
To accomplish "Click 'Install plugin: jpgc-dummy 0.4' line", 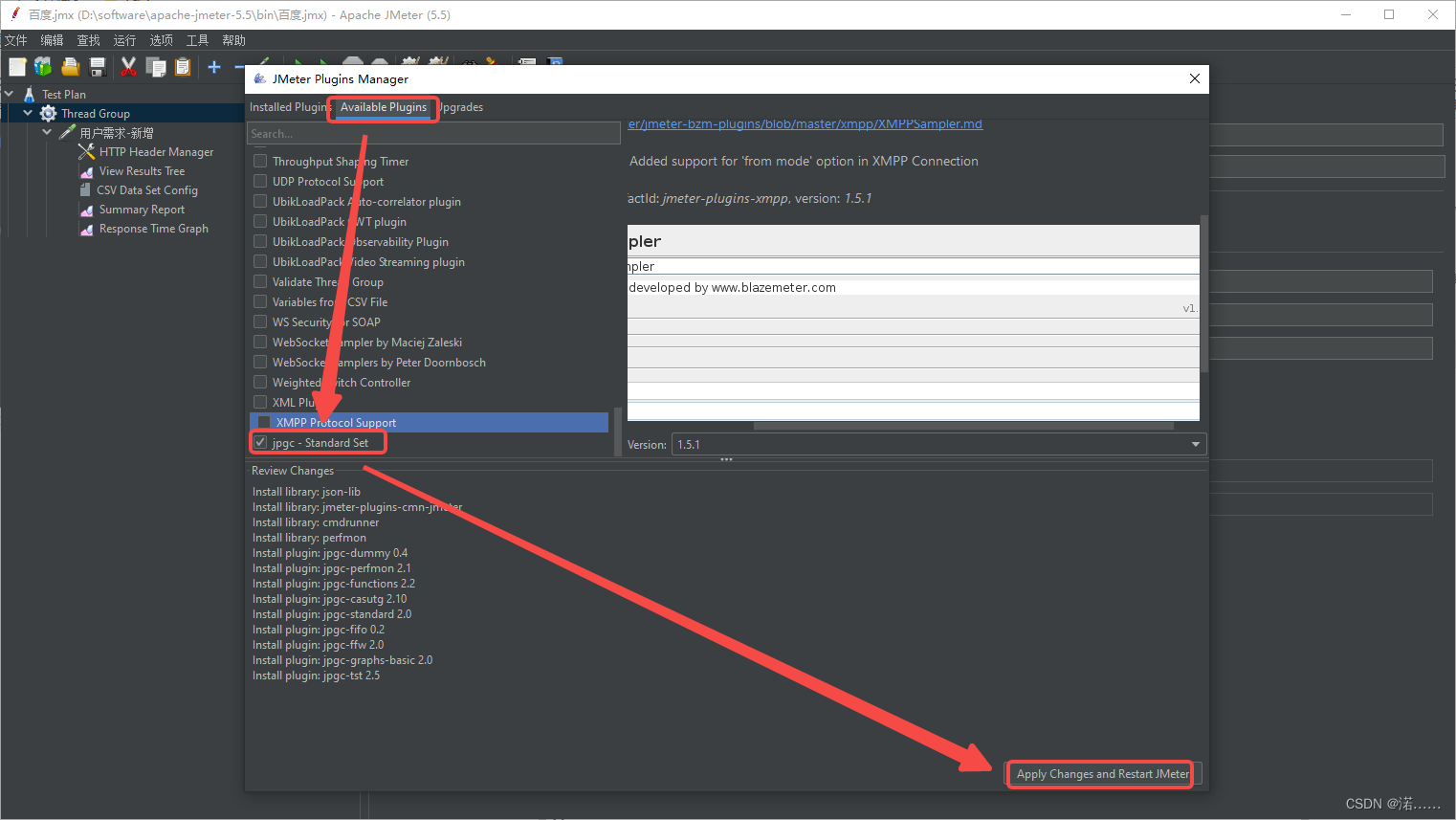I will [x=330, y=553].
